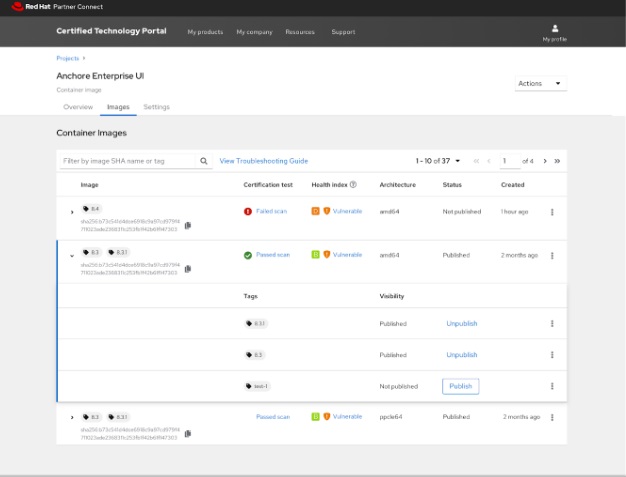Go to next page arrow

[x=545, y=161]
